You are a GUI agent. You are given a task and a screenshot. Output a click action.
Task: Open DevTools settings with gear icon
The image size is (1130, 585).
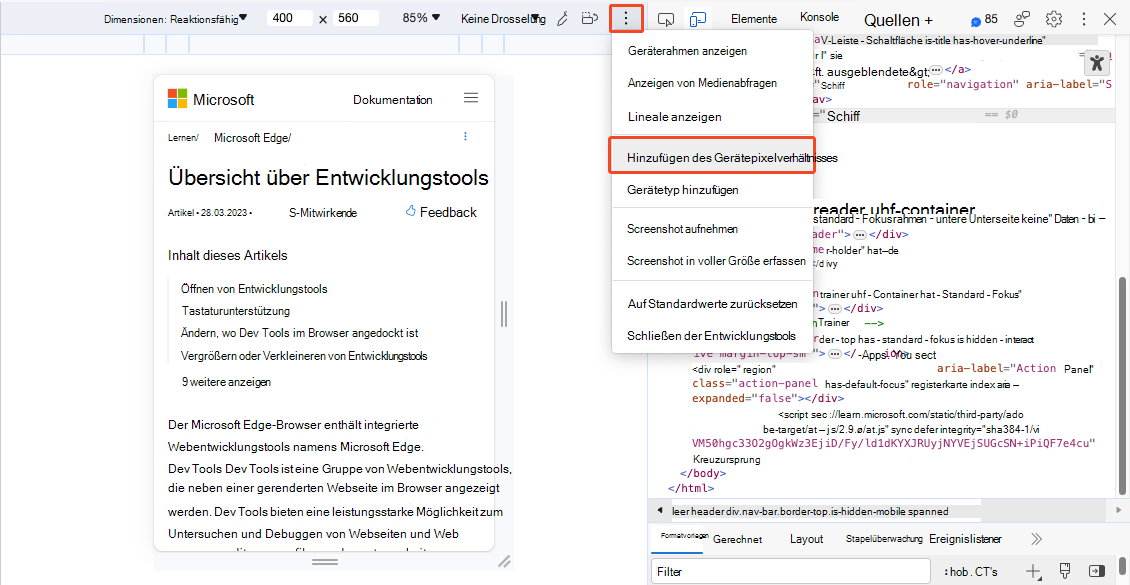(1052, 18)
